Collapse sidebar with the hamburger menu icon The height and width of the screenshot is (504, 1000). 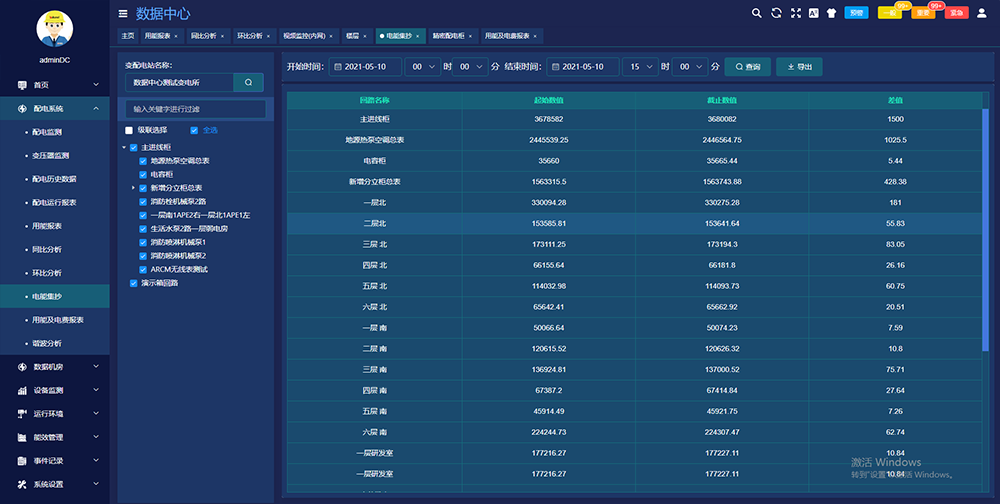[x=123, y=14]
